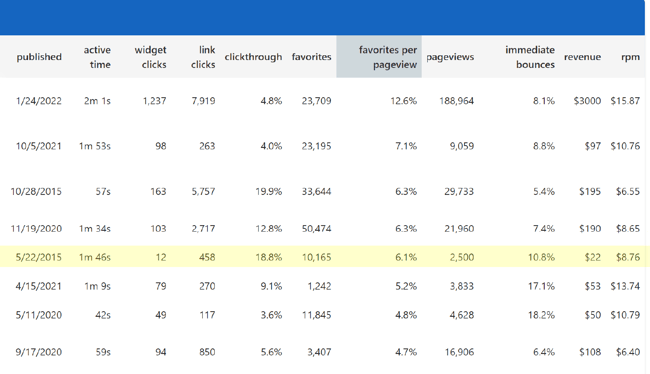
Task: Sort by widget clicks column header
Action: 150,57
